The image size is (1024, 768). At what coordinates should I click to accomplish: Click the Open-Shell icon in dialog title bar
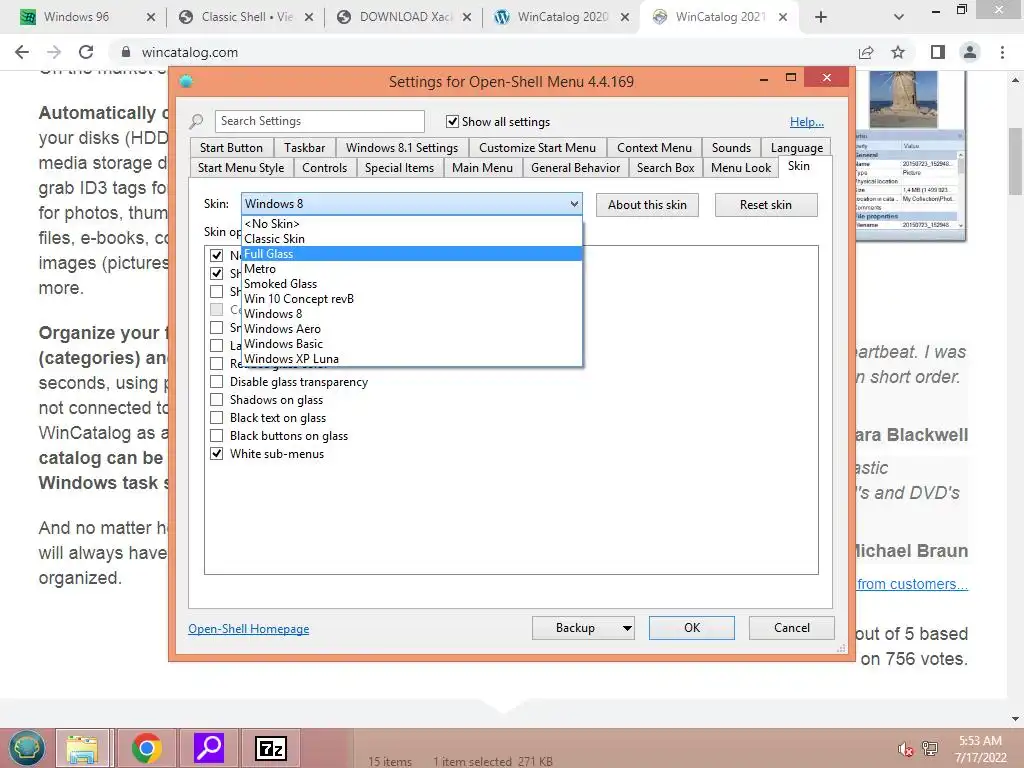186,82
